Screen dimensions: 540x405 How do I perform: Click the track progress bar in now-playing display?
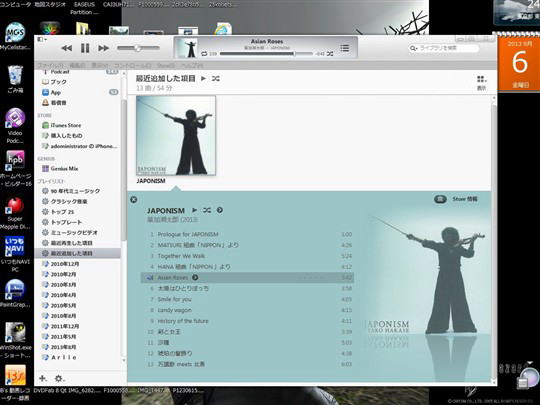(x=266, y=54)
